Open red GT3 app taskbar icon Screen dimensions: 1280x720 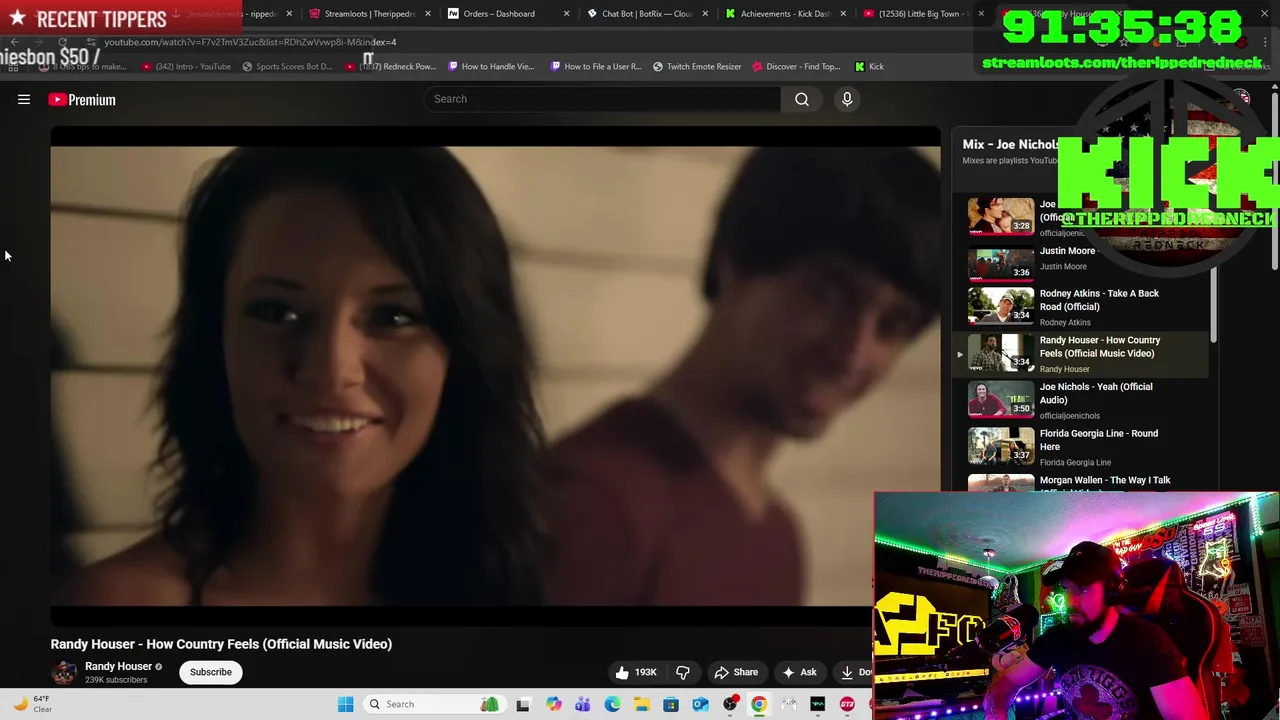point(847,704)
